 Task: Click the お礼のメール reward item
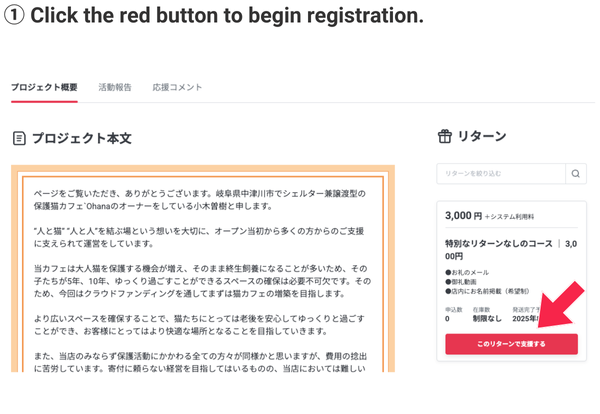click(470, 273)
